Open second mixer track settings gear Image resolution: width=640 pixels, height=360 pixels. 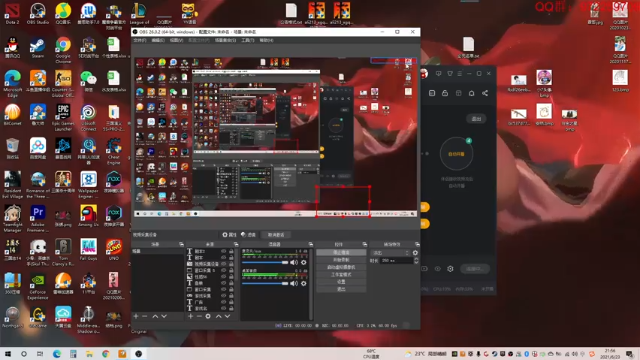(x=304, y=283)
